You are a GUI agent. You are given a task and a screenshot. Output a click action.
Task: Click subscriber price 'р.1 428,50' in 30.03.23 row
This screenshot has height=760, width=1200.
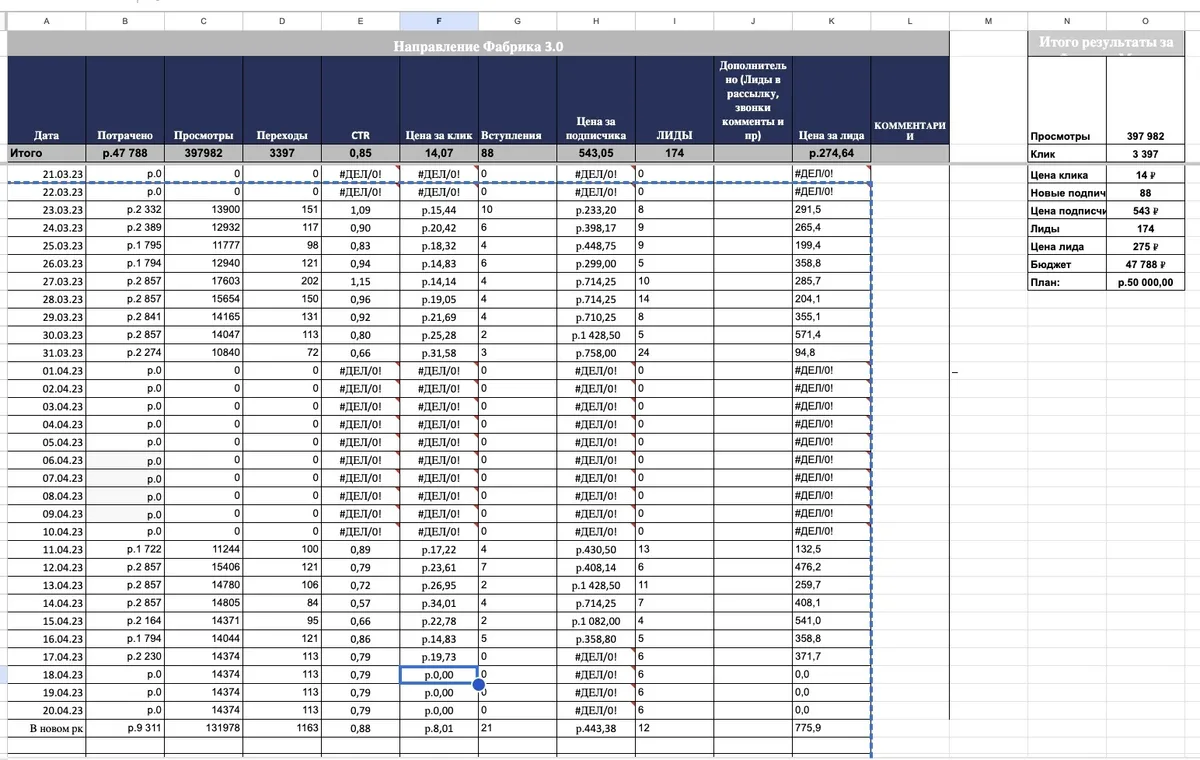[x=596, y=335]
